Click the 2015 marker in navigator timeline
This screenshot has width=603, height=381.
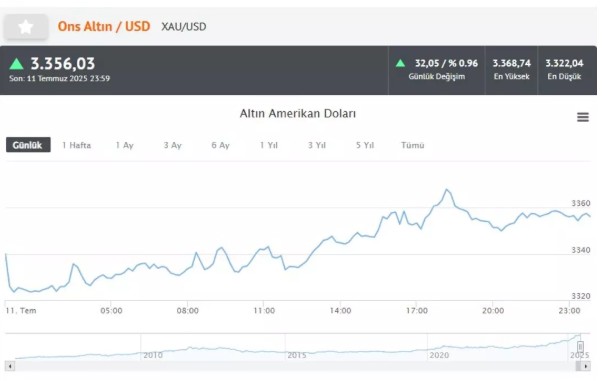(297, 355)
